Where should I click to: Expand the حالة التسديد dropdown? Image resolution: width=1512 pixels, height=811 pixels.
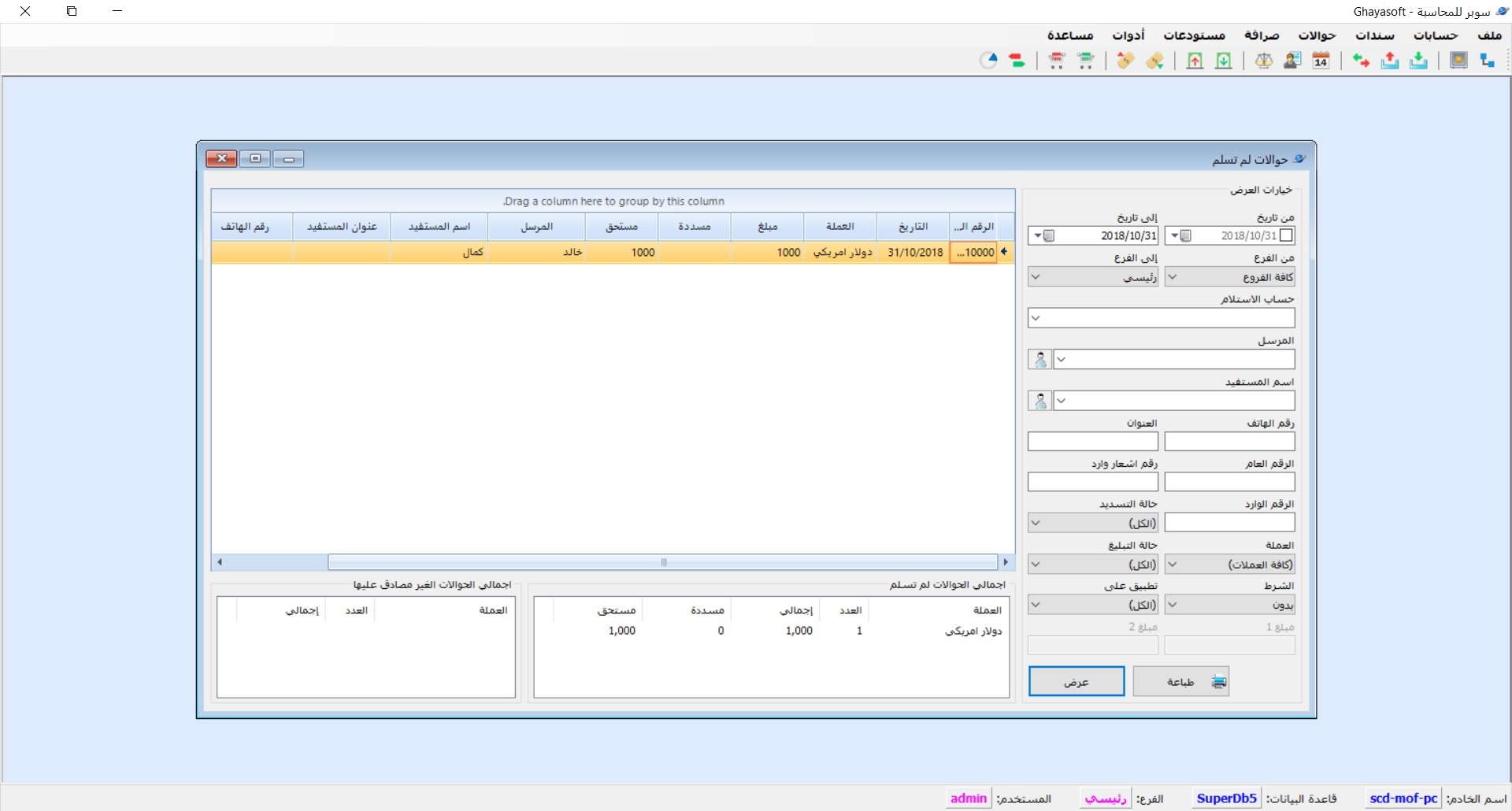click(1036, 523)
